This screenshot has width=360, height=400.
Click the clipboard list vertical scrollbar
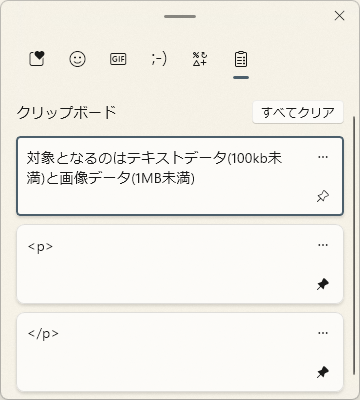(x=354, y=245)
